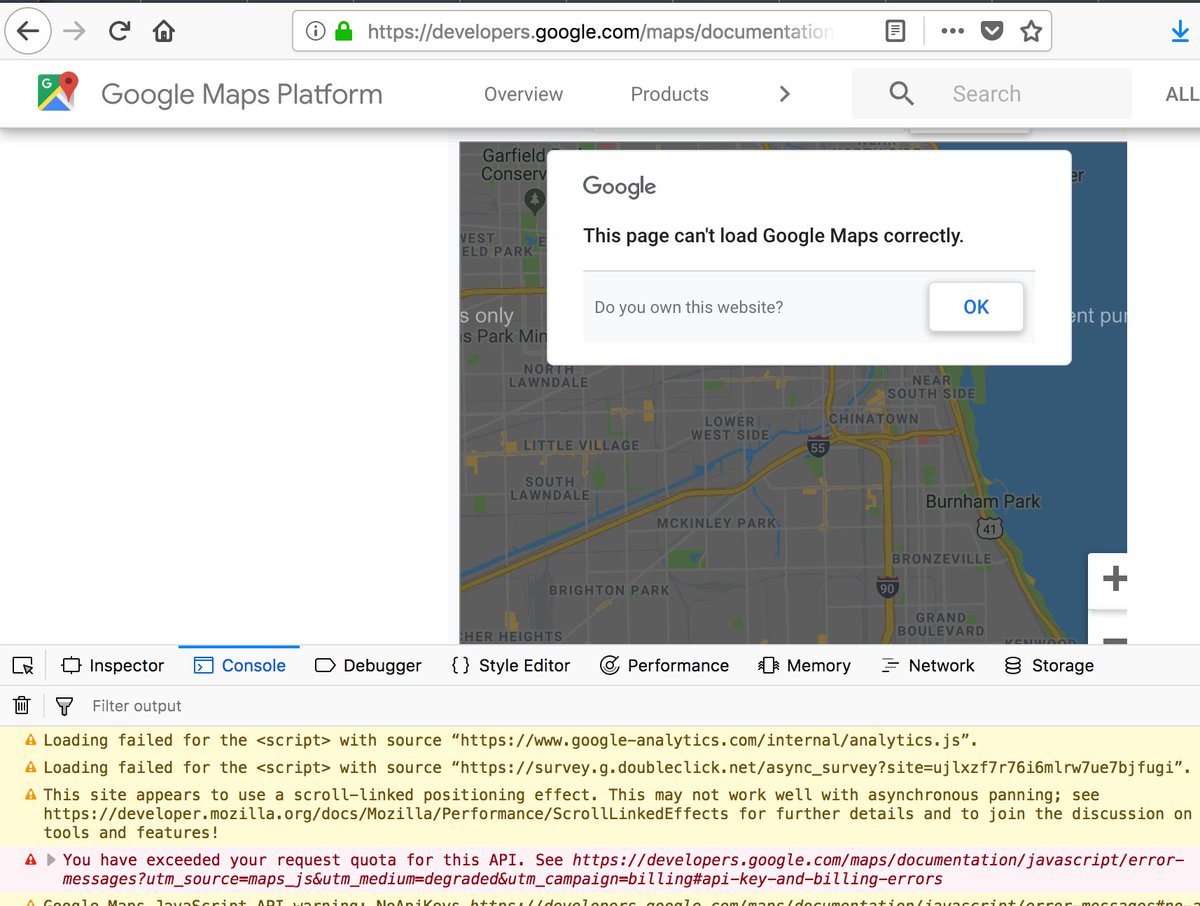Click the NEAR SOUTH SIDE map label

931,387
